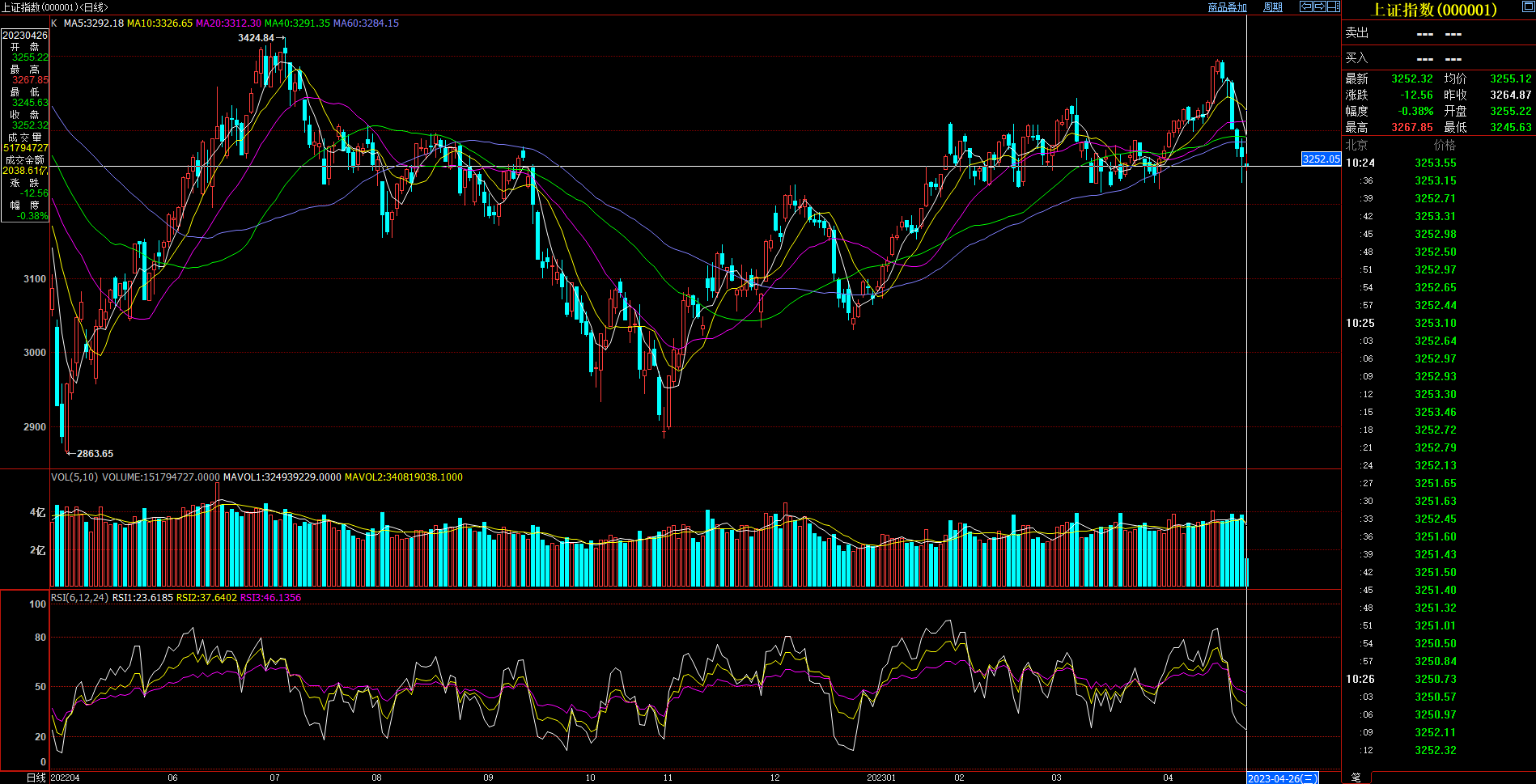The height and width of the screenshot is (784, 1536).
Task: Click the 最高 value 3267.85 in quote panel
Action: pos(1412,127)
